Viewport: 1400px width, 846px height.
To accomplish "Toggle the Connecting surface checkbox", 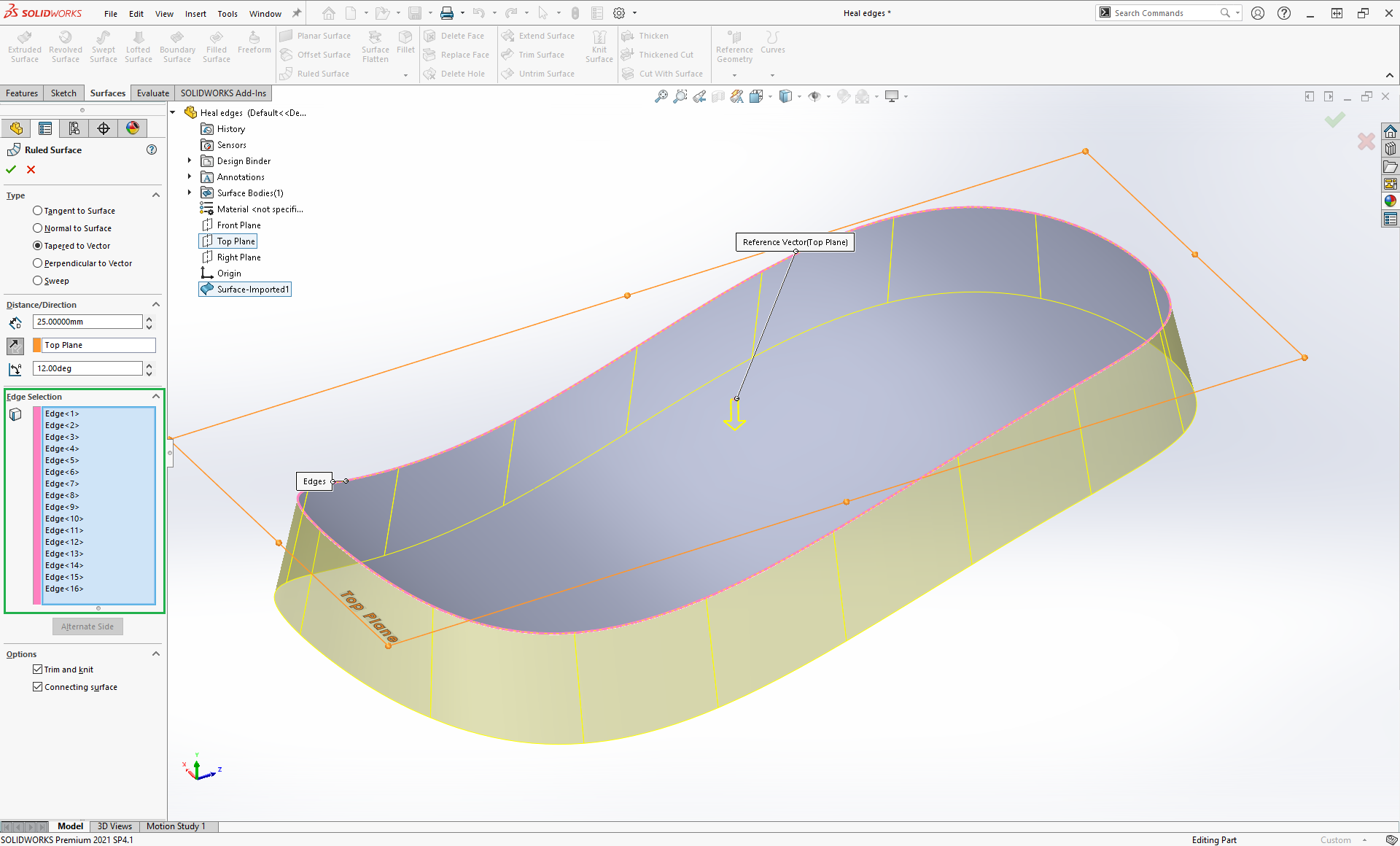I will pyautogui.click(x=38, y=687).
